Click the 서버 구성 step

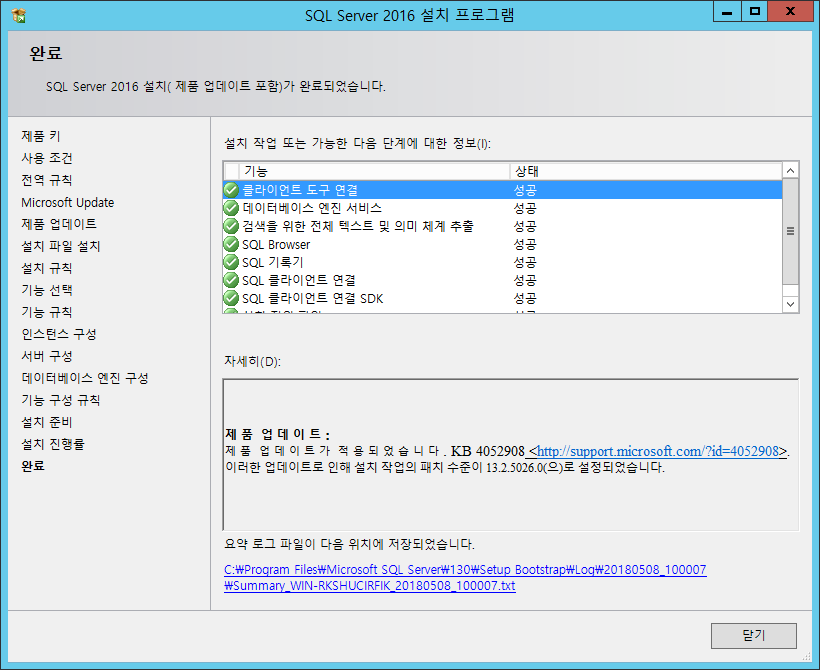point(47,356)
